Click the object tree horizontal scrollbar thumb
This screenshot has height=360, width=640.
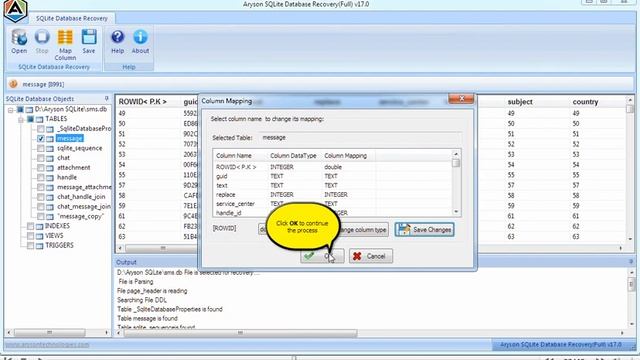(49, 333)
